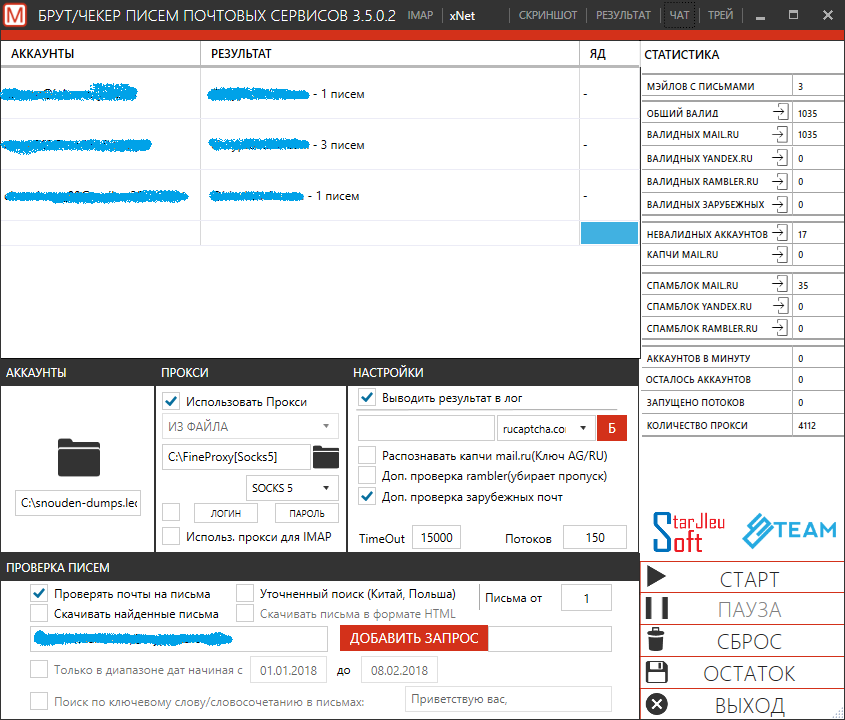This screenshot has height=720, width=845.
Task: Click export arrow for НЕВАЛИДНЫХ АККАУНТОВ
Action: pos(780,233)
